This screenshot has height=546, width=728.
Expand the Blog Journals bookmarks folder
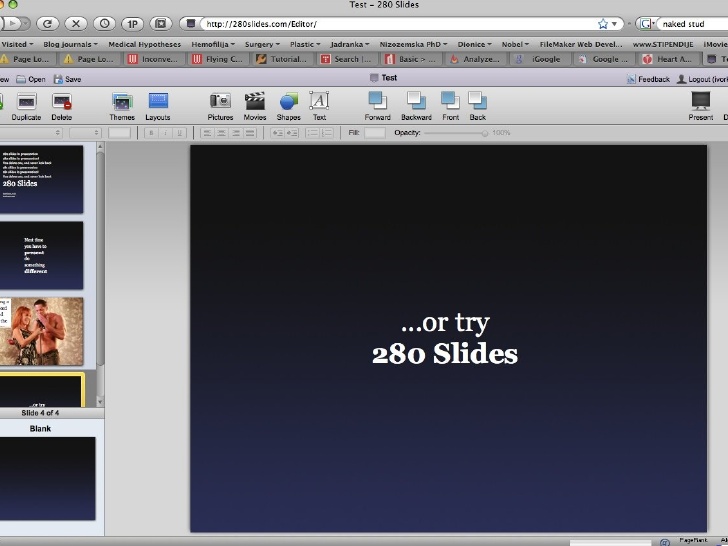coord(71,44)
